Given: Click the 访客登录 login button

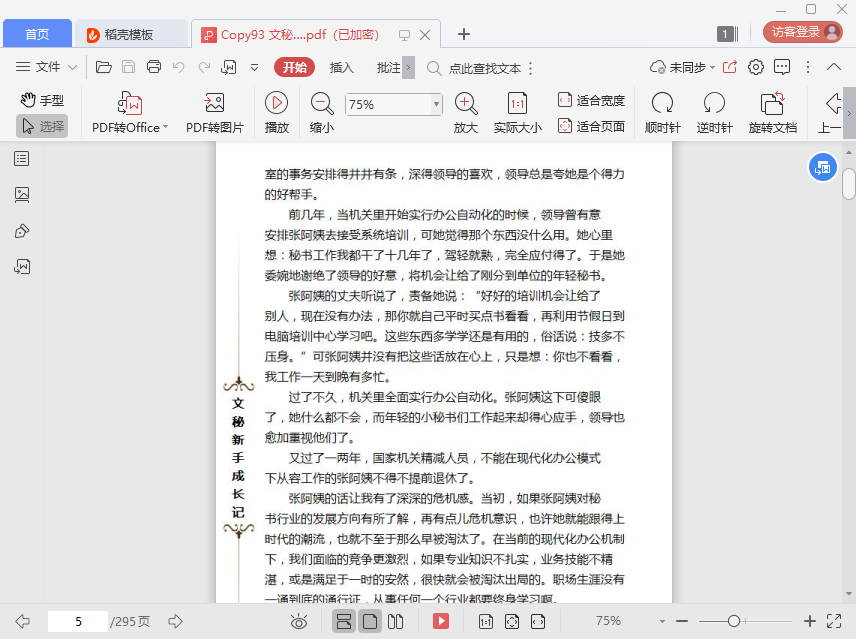Looking at the screenshot, I should (x=802, y=32).
